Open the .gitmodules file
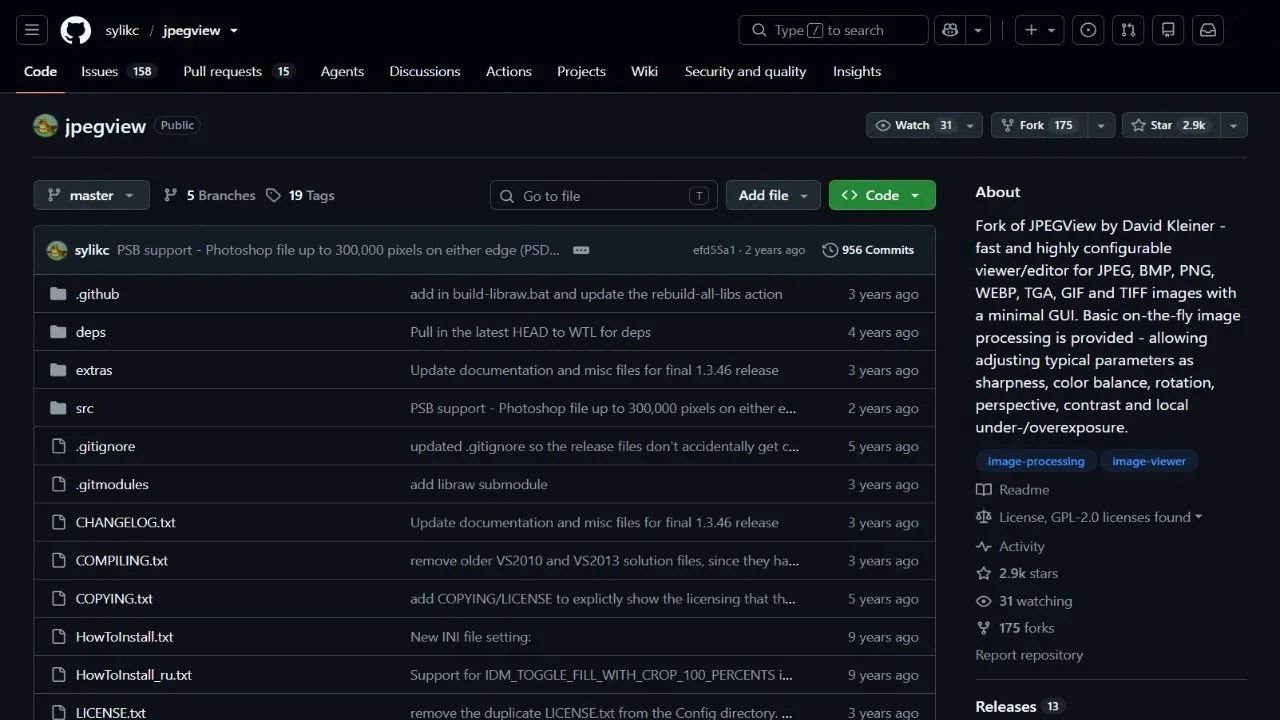The width and height of the screenshot is (1280, 720). (x=112, y=484)
